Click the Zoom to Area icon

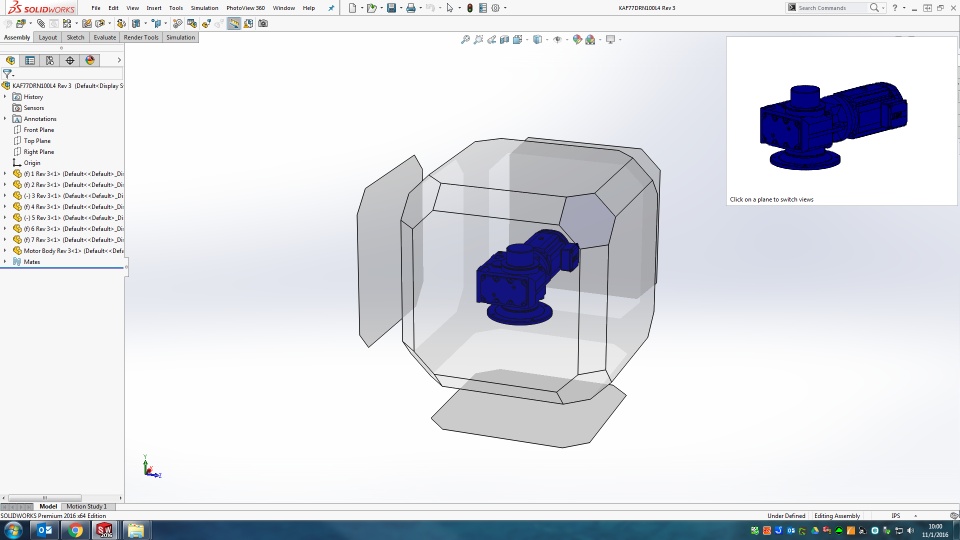click(x=478, y=39)
